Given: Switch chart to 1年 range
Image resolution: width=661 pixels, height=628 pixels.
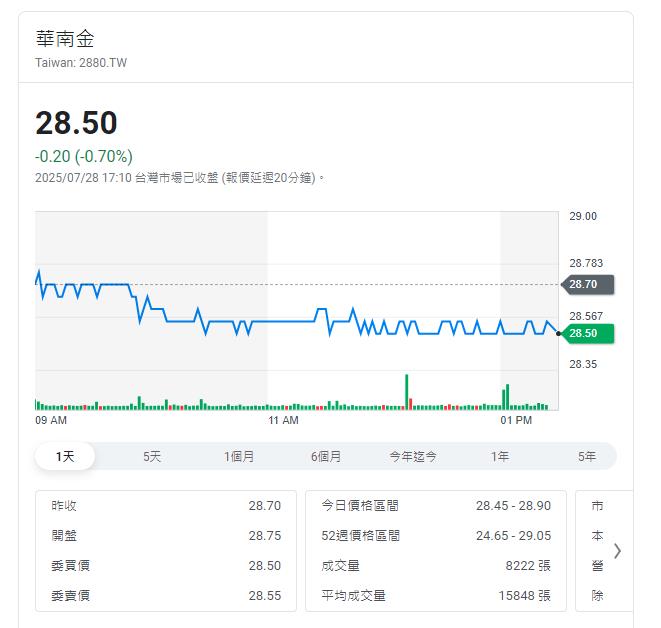Looking at the screenshot, I should coord(500,456).
